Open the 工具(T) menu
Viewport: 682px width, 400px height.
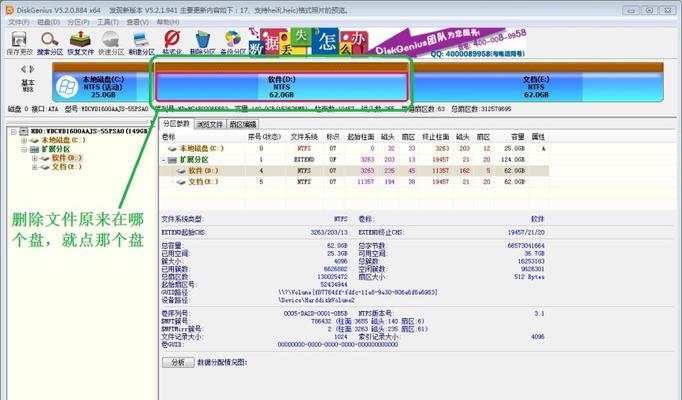click(x=107, y=22)
